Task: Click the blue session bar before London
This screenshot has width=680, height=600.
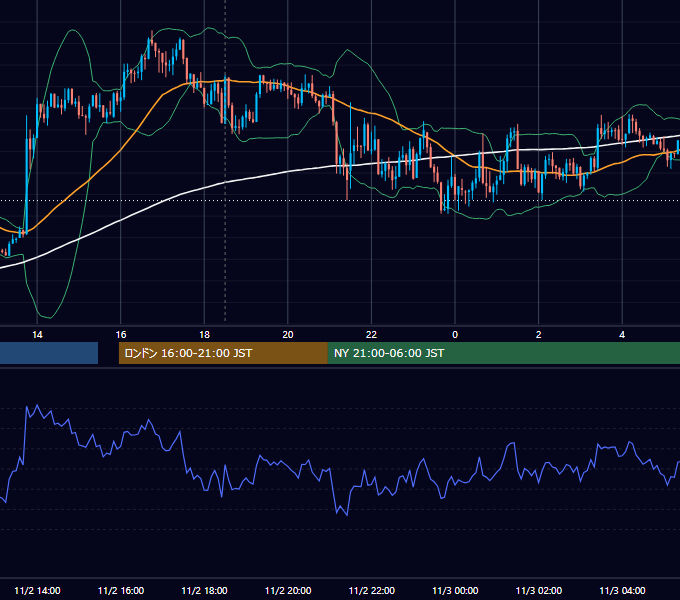Action: pyautogui.click(x=49, y=353)
